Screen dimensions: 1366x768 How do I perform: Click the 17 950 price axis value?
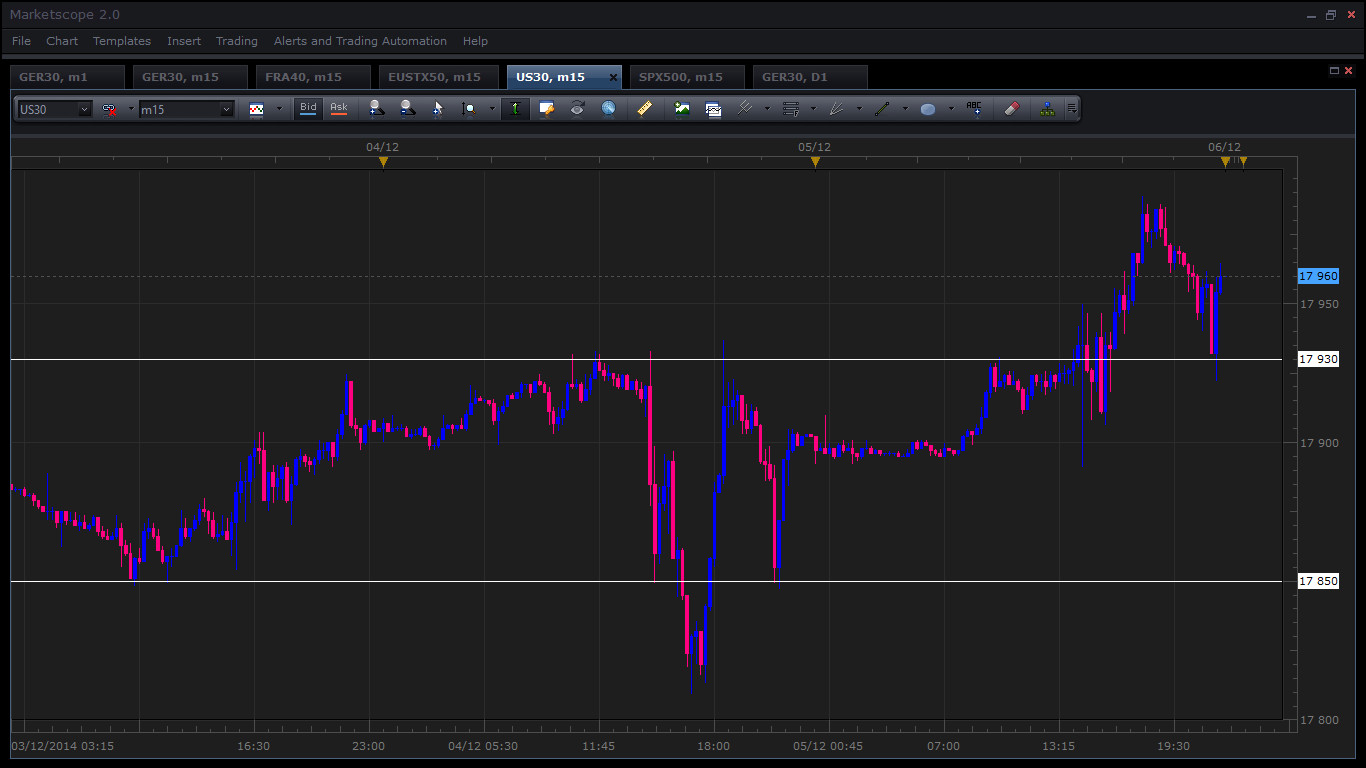click(1319, 304)
